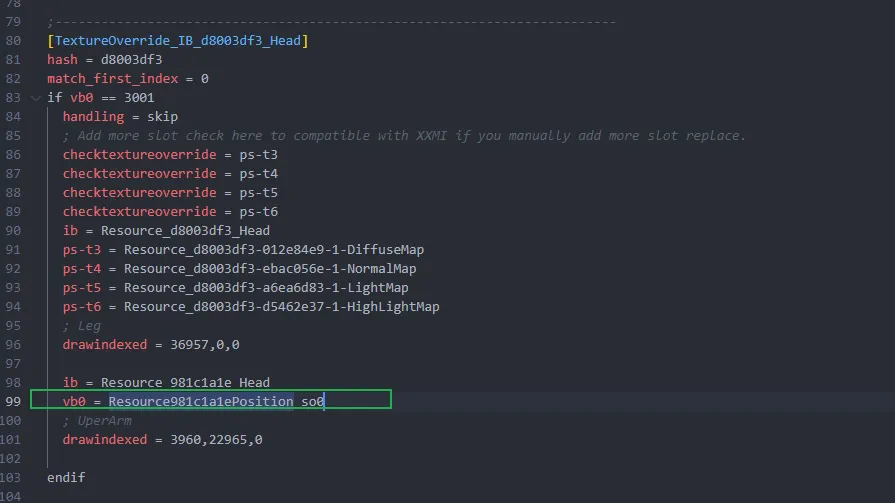Click the checktextureoverride ps-t3 value
This screenshot has width=895, height=503.
click(259, 155)
